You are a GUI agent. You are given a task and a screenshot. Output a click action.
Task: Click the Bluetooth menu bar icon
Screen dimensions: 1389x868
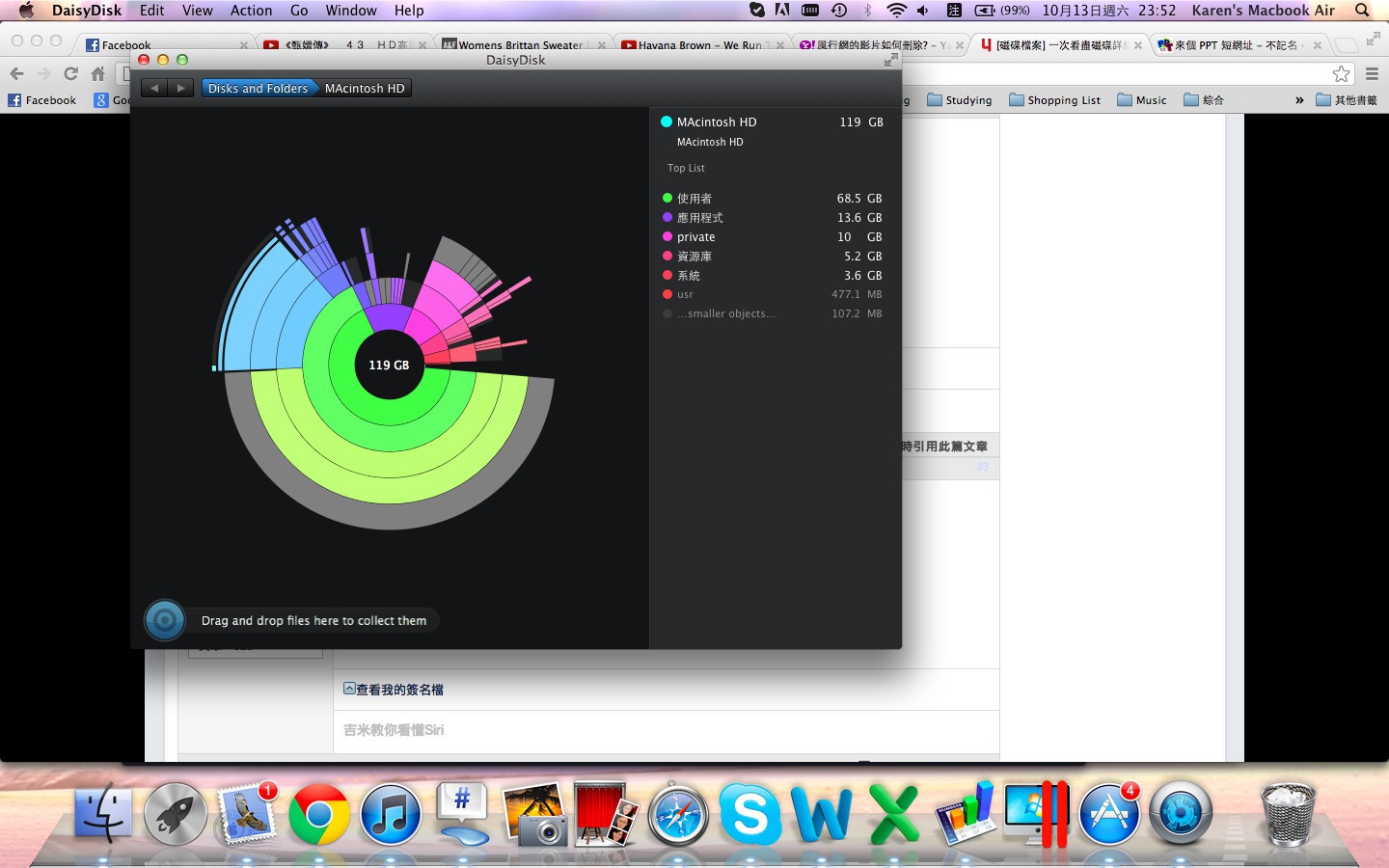click(x=867, y=11)
